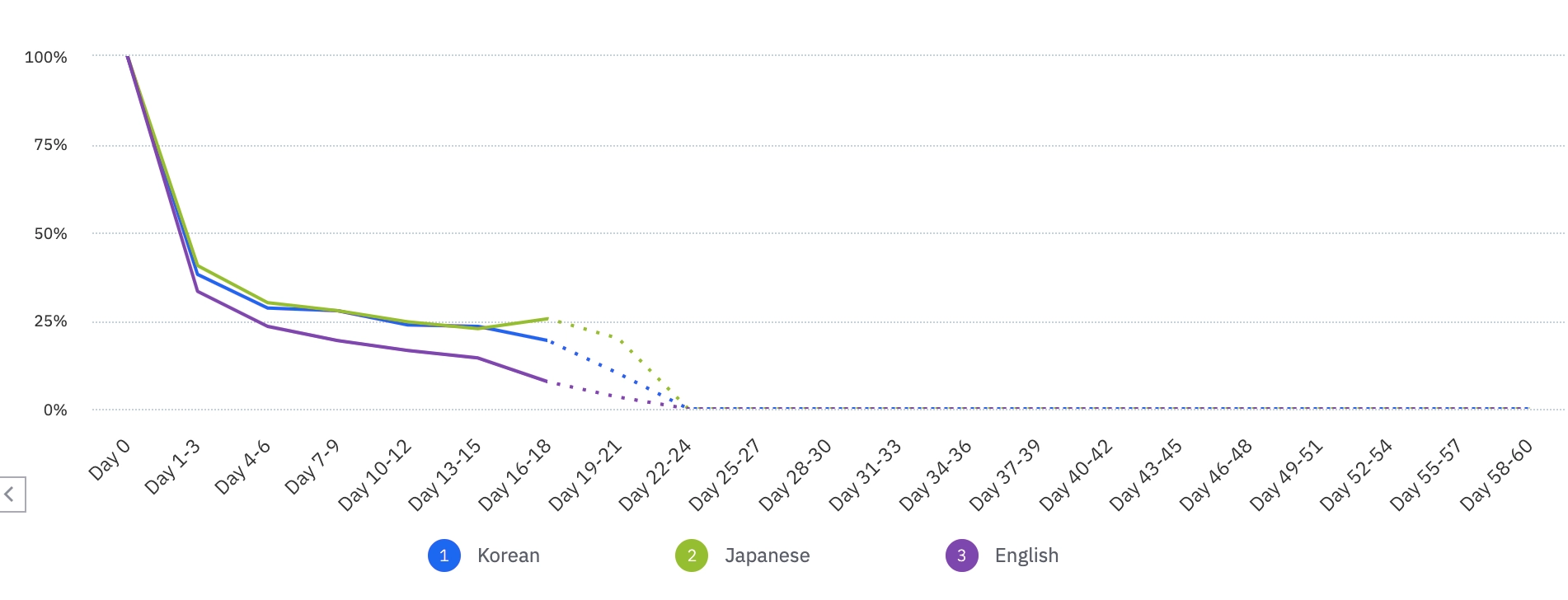The image size is (1568, 600).
Task: Click the Day 58-60 axis label
Action: point(1497,474)
